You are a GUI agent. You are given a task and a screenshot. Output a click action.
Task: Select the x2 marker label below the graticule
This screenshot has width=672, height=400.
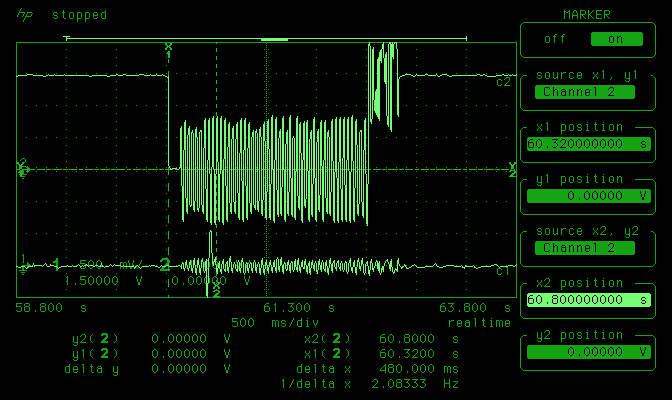[x=216, y=290]
